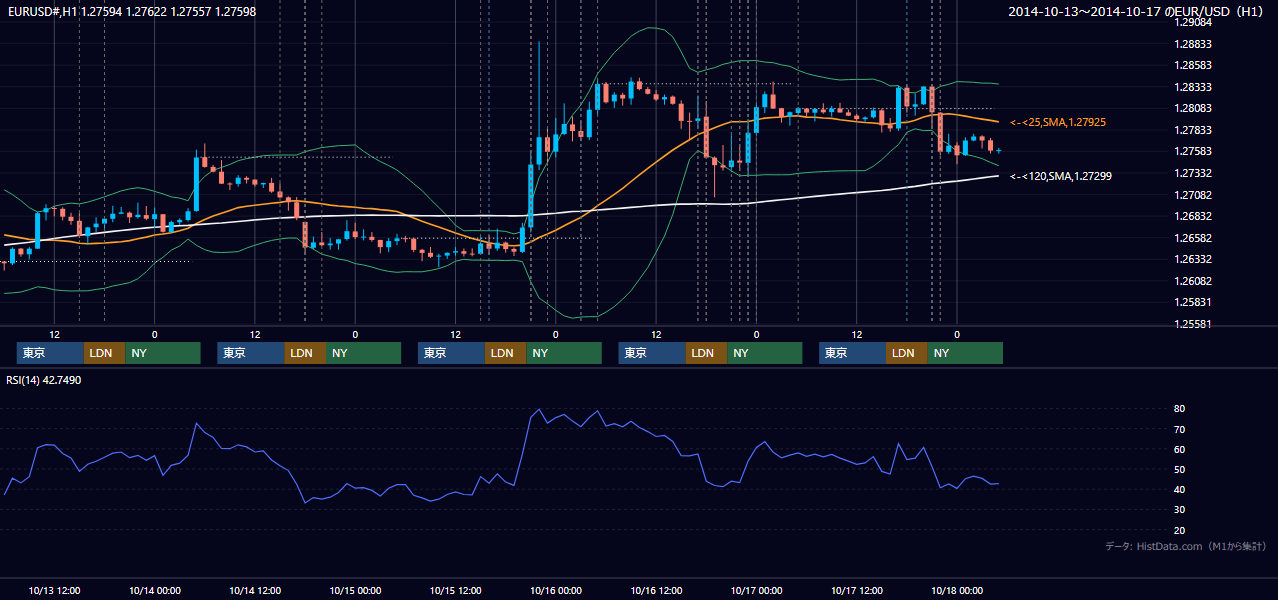Click the RSI level 60 label
Screen dimensions: 1278x600
pyautogui.click(x=1180, y=450)
